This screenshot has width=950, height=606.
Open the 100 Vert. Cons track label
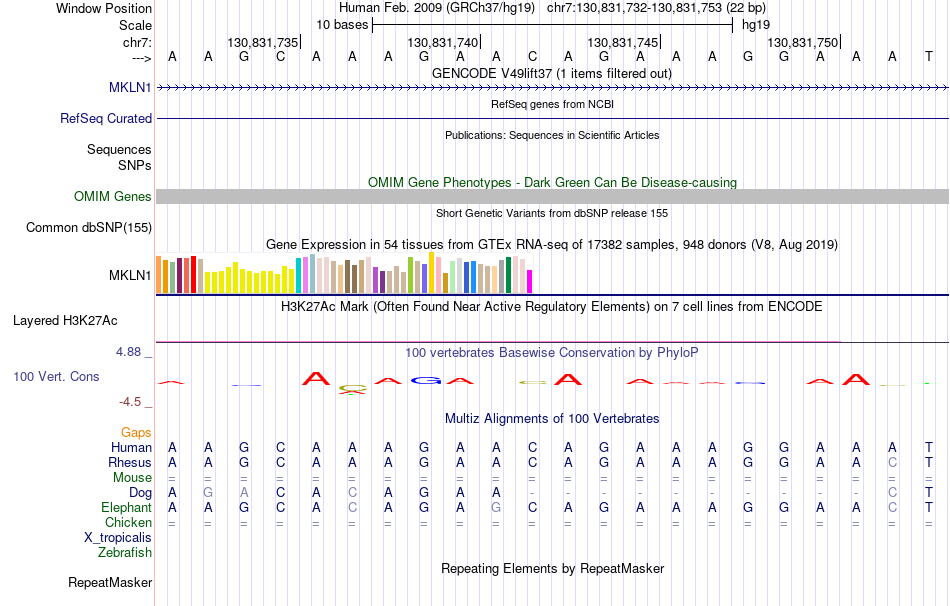click(x=56, y=376)
